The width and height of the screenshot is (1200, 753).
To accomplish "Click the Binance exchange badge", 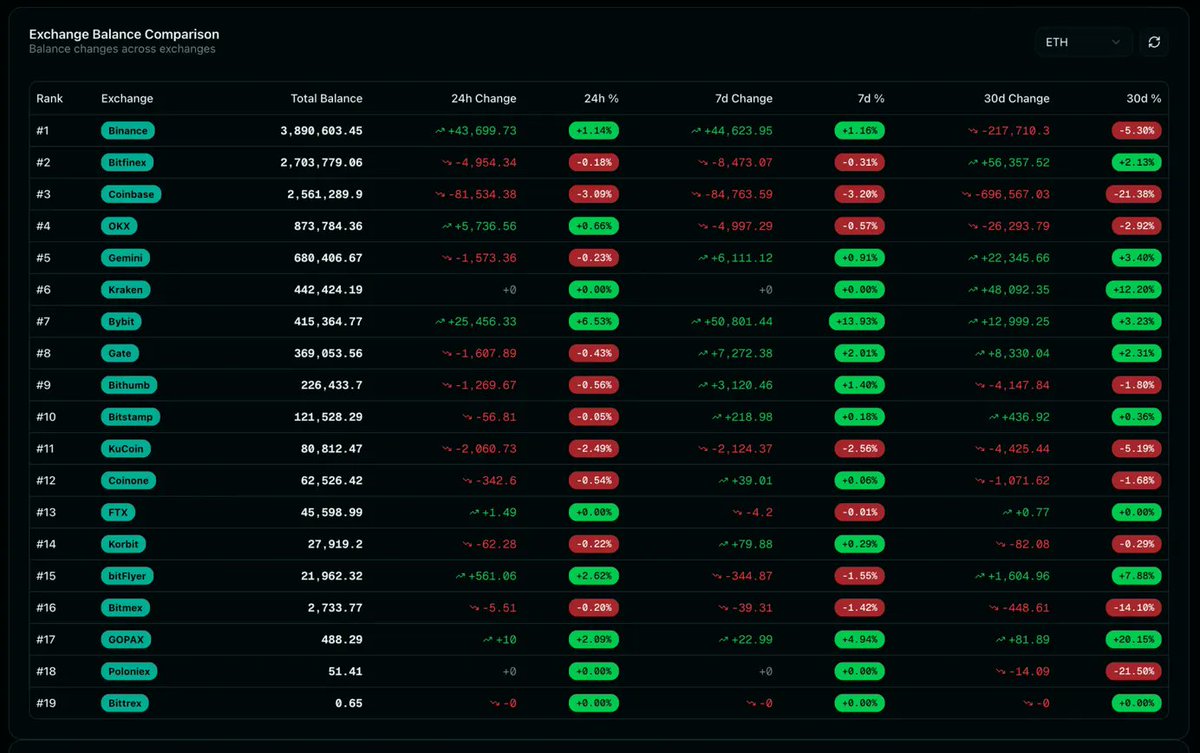I will tap(128, 130).
